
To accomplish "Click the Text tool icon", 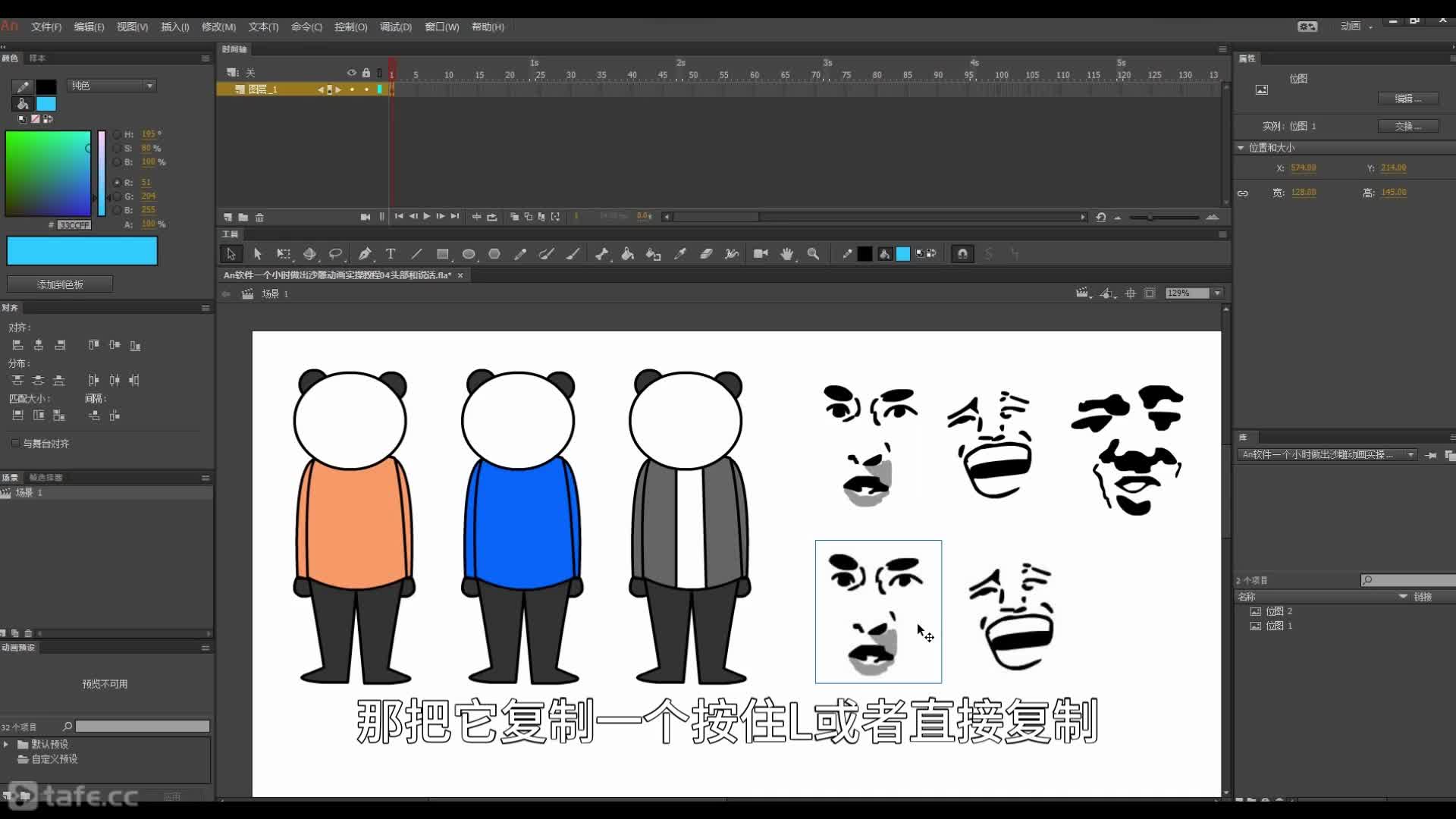I will [390, 253].
